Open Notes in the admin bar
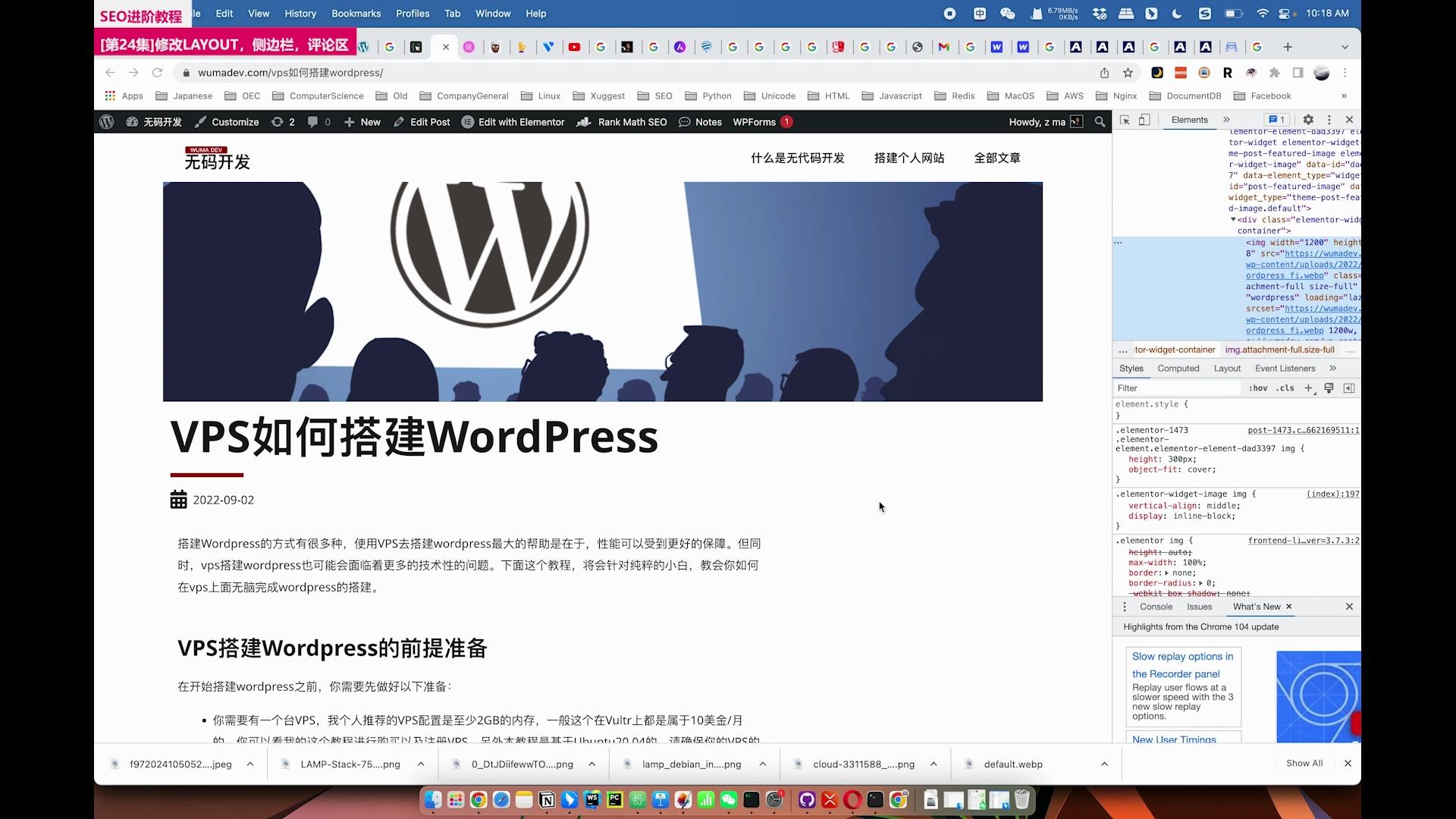The height and width of the screenshot is (819, 1456). pyautogui.click(x=700, y=121)
